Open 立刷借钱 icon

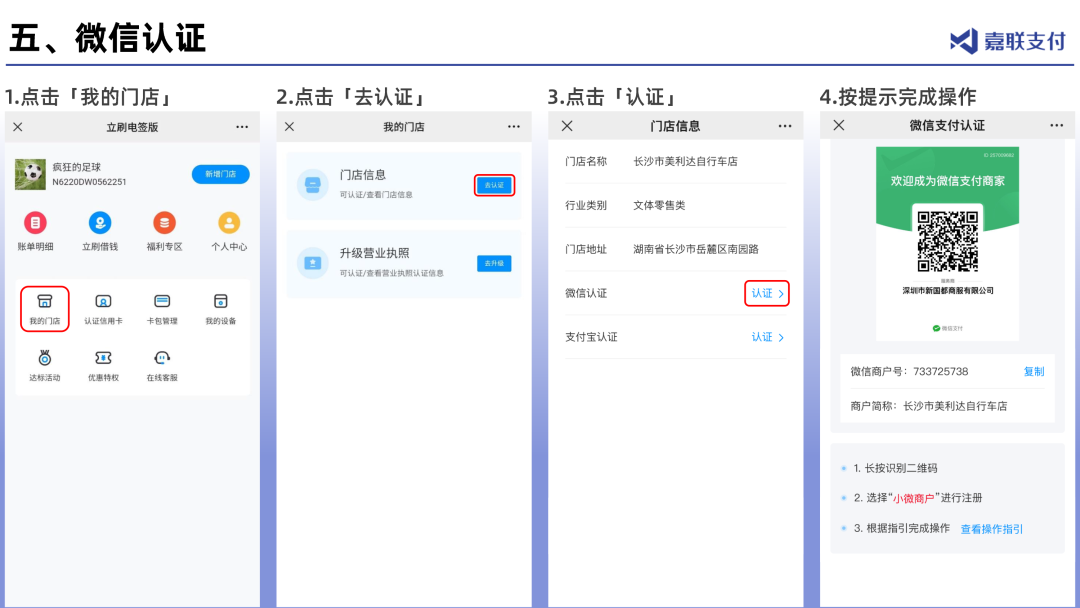(x=100, y=223)
